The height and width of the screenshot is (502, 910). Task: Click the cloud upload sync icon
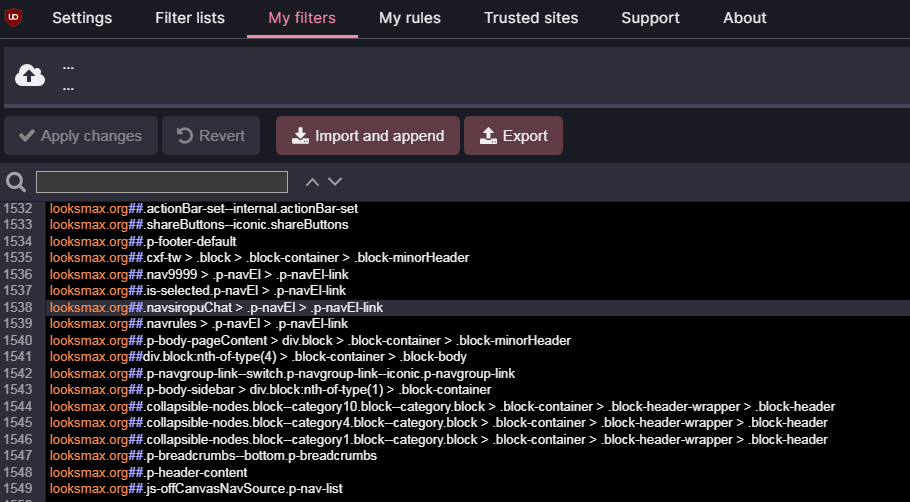[30, 75]
